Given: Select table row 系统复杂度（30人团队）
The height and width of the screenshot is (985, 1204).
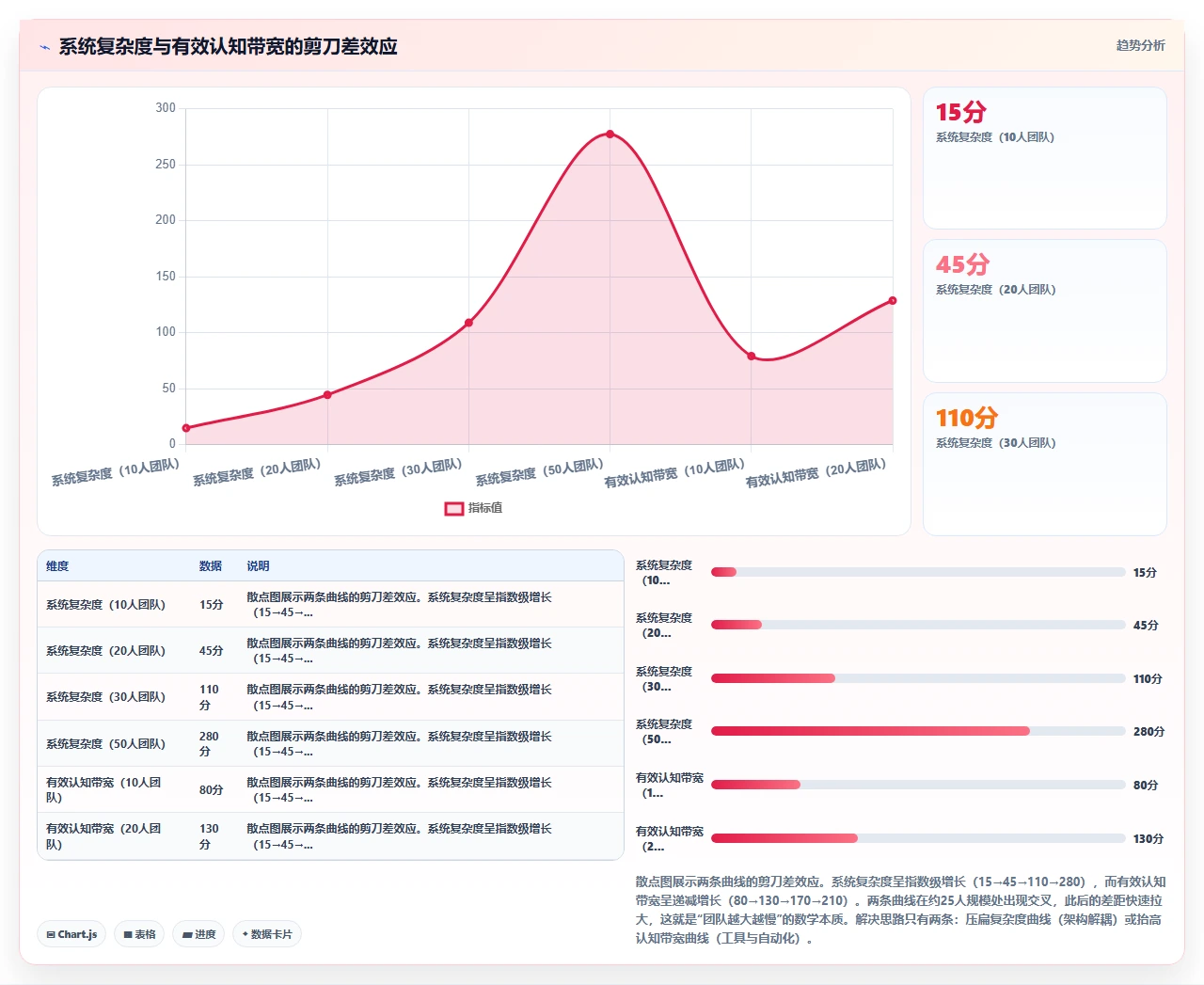Looking at the screenshot, I should point(330,697).
